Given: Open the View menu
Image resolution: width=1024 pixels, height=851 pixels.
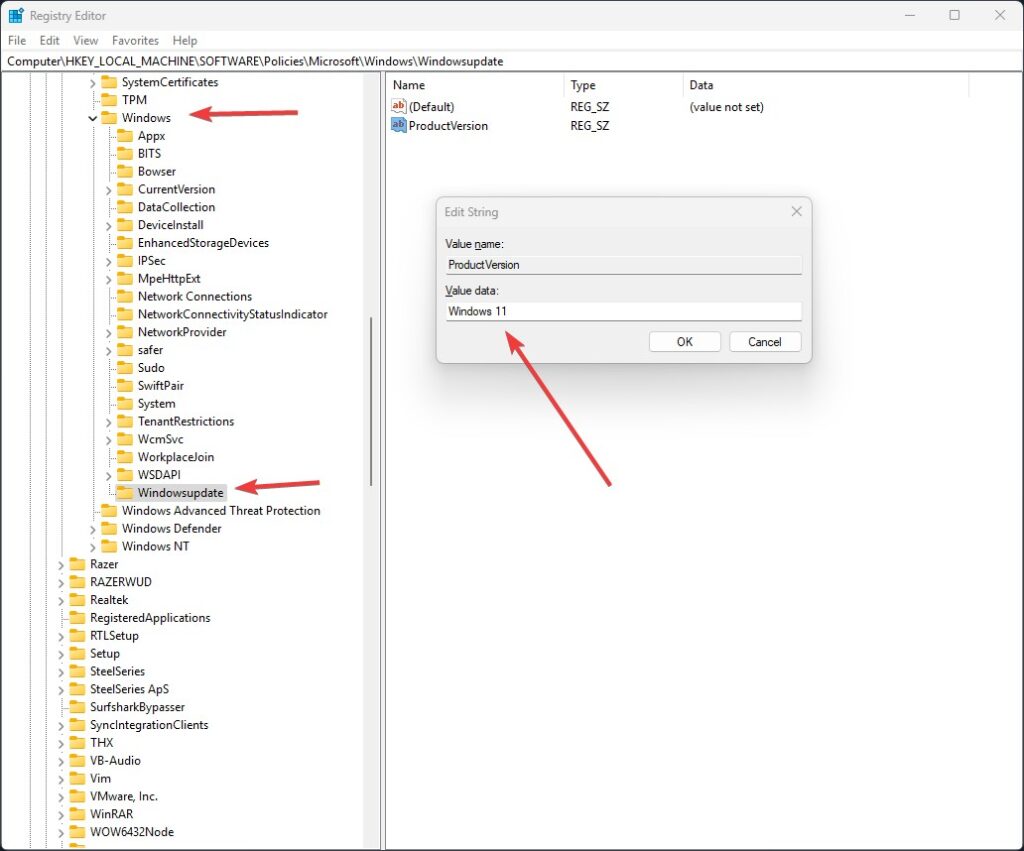Looking at the screenshot, I should 86,40.
